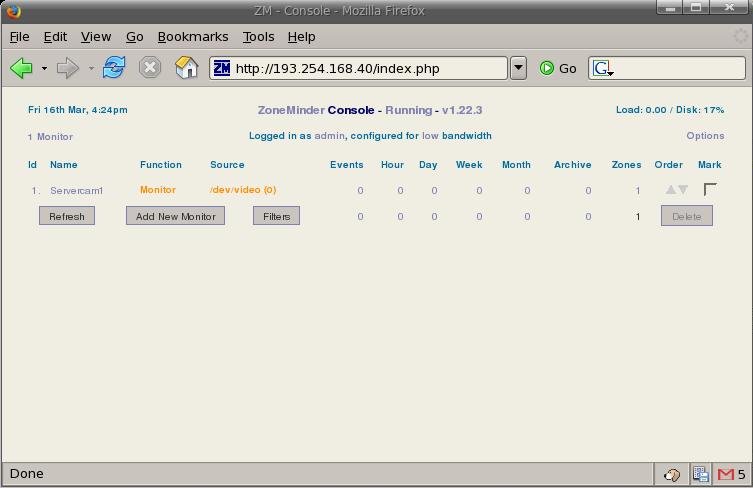This screenshot has width=753, height=488.
Task: Click the Firefox logo in title bar
Action: (x=14, y=10)
